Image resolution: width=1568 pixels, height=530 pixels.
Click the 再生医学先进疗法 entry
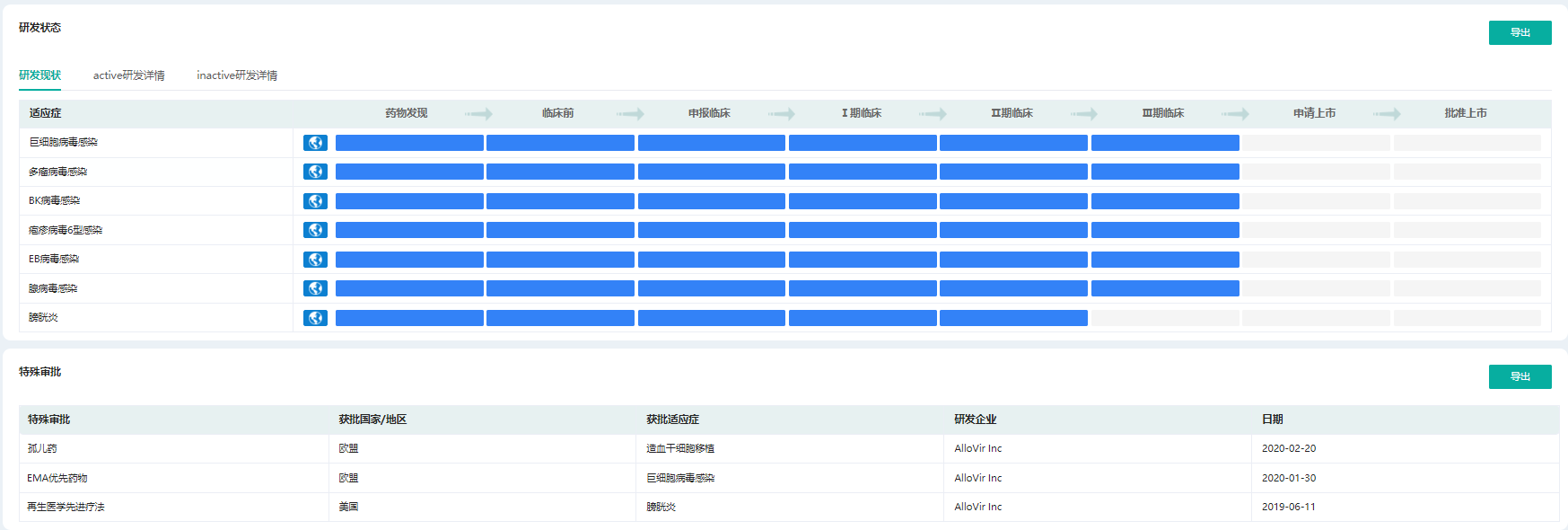(66, 507)
